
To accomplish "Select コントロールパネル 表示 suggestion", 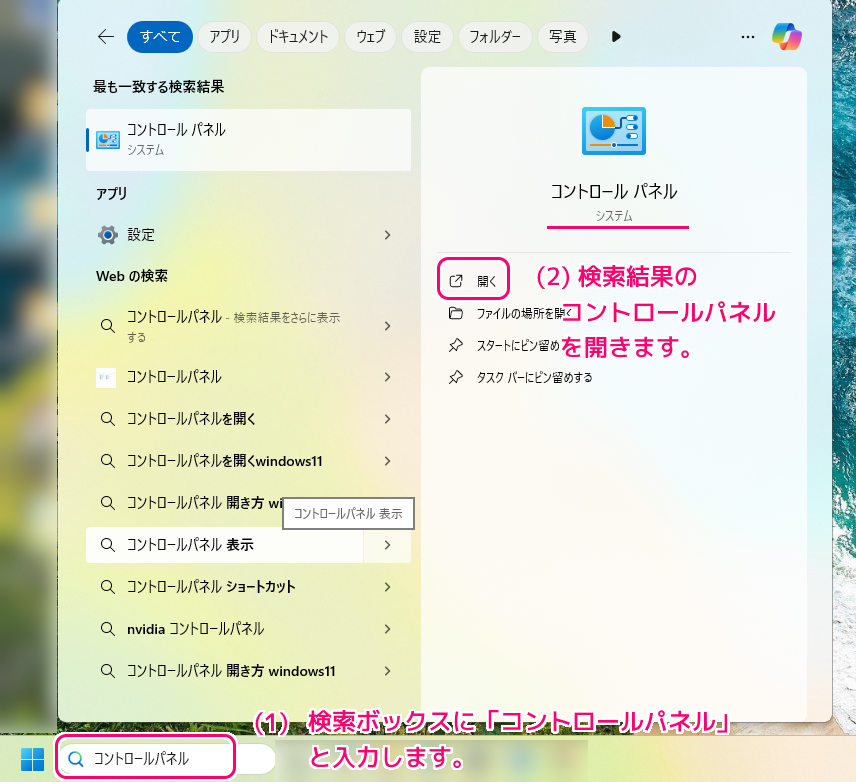I will (x=224, y=545).
